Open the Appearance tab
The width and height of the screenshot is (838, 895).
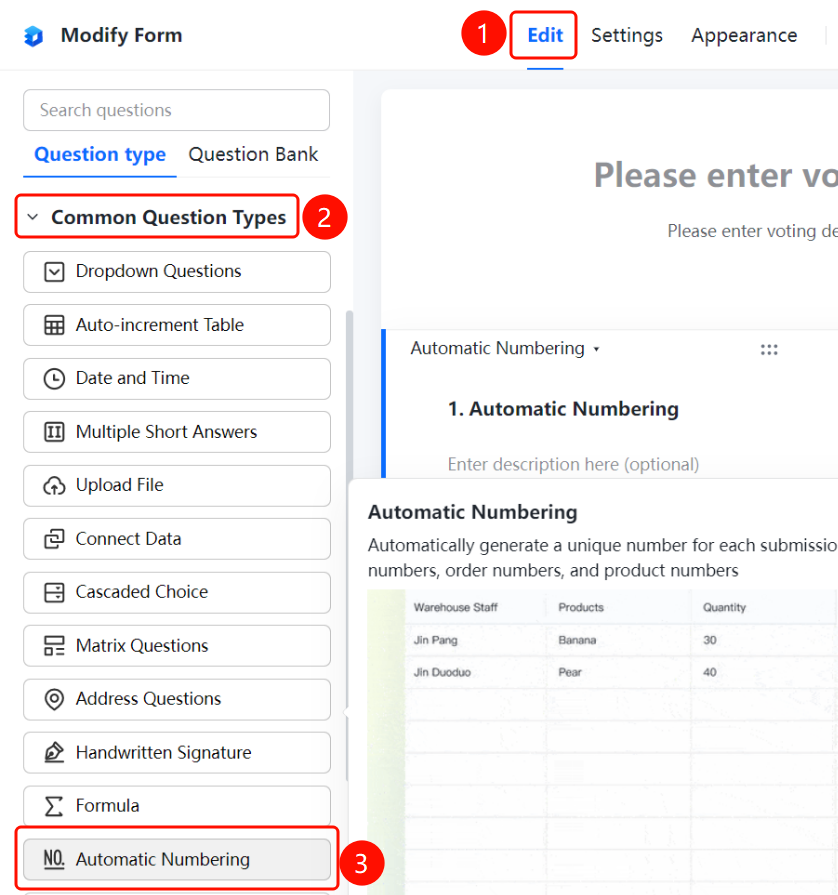tap(744, 35)
